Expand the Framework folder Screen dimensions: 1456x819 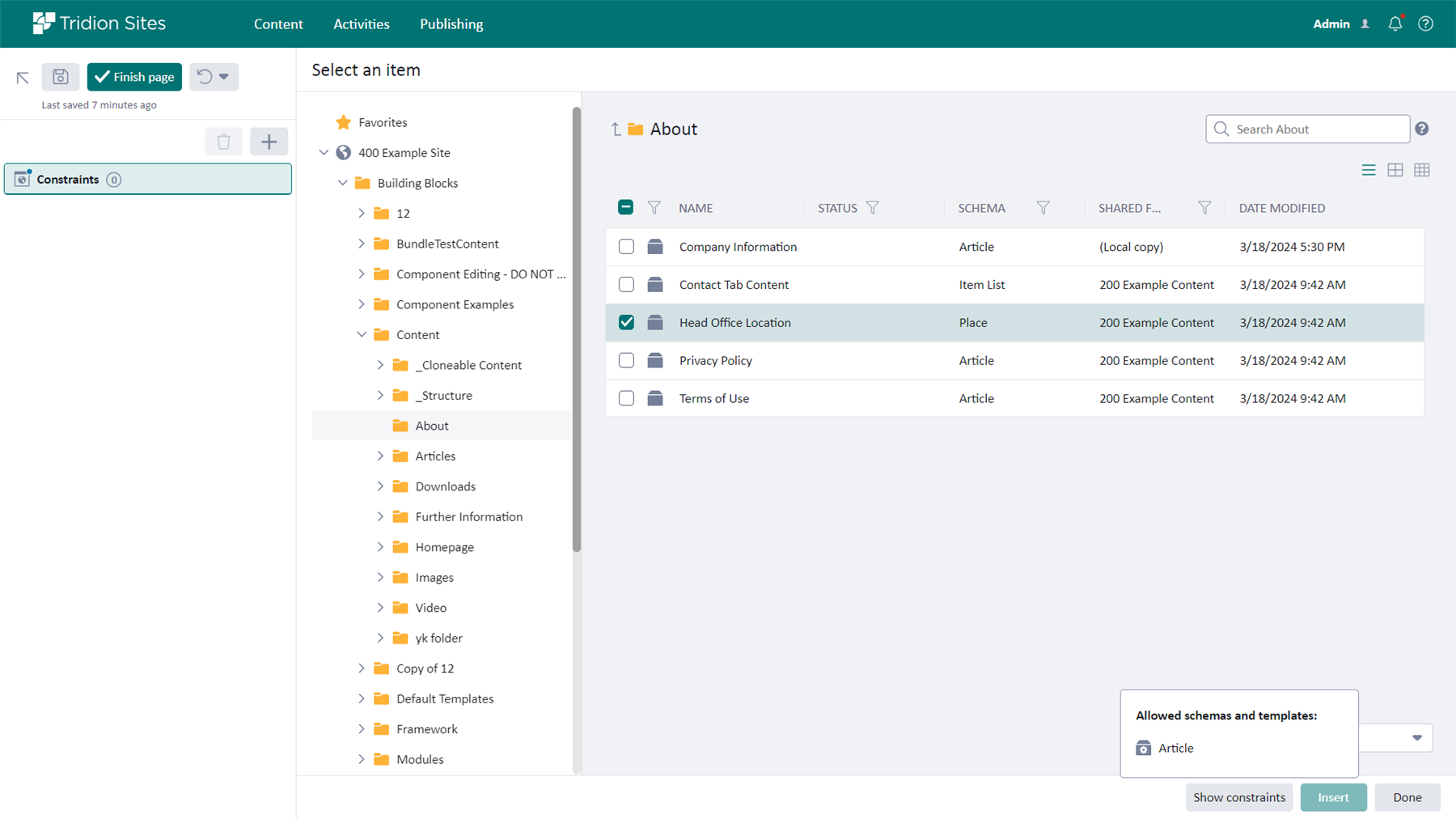(362, 729)
